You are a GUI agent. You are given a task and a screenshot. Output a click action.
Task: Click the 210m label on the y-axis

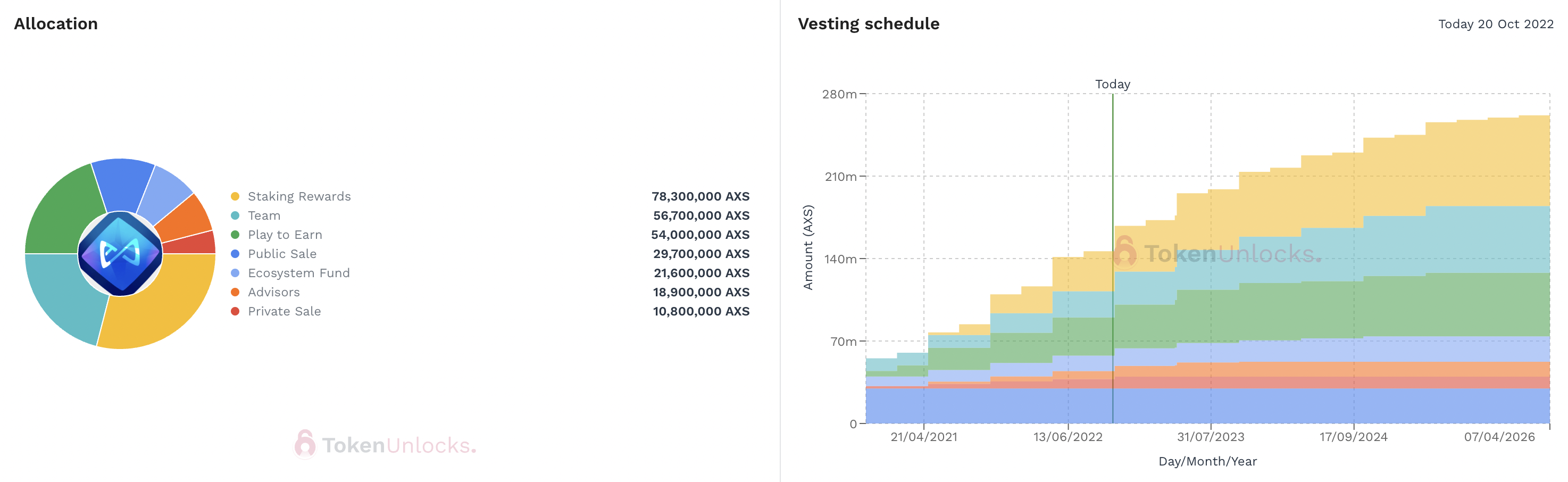coord(840,177)
